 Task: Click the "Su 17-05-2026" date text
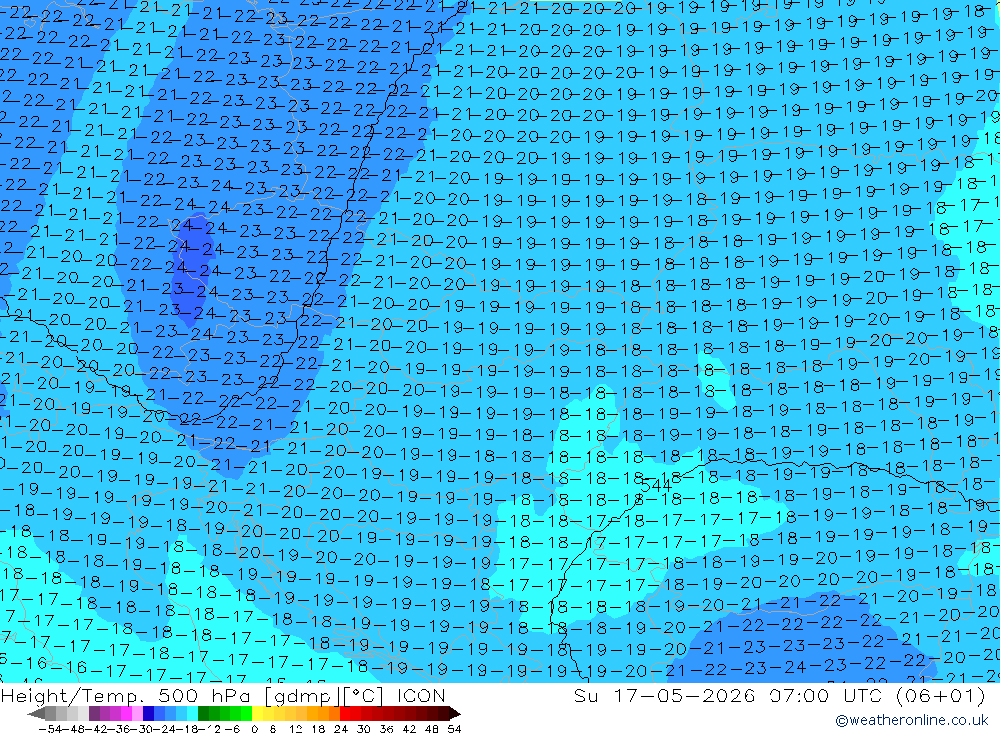tap(664, 695)
